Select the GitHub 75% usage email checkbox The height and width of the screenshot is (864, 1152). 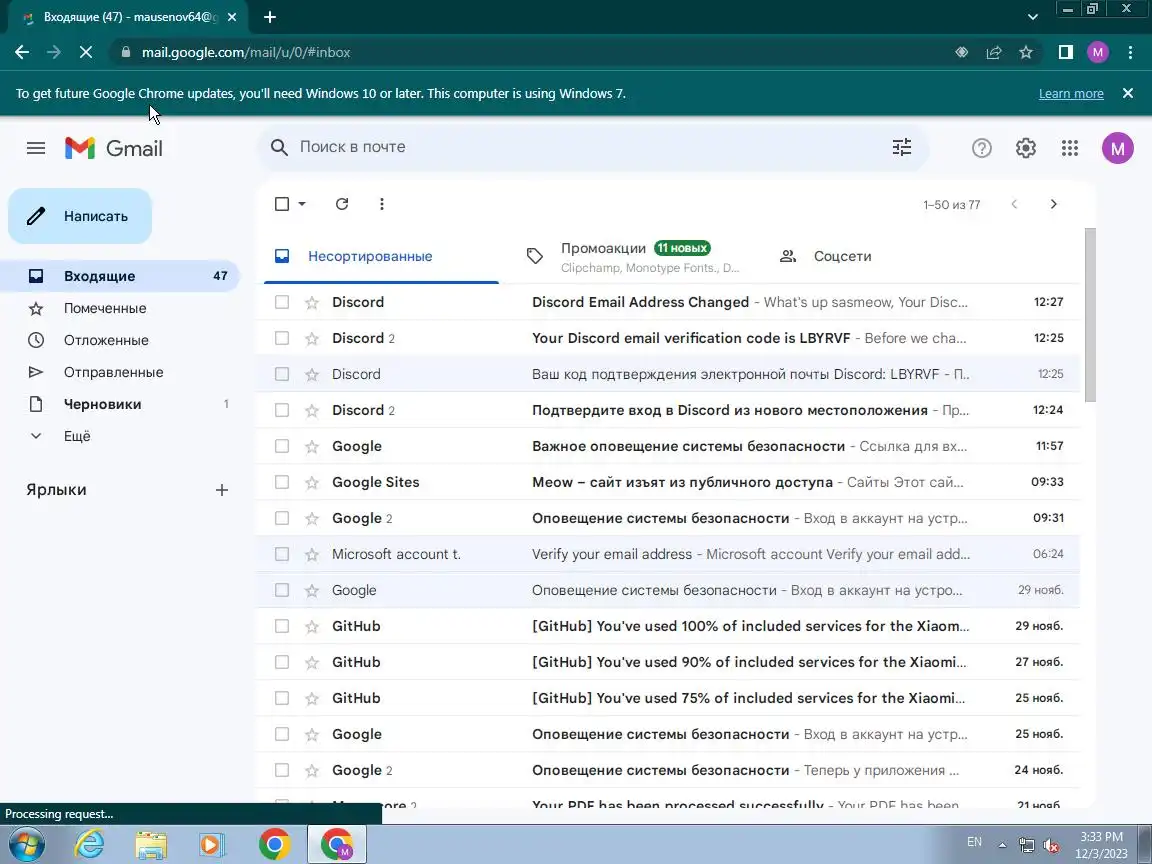coord(282,698)
